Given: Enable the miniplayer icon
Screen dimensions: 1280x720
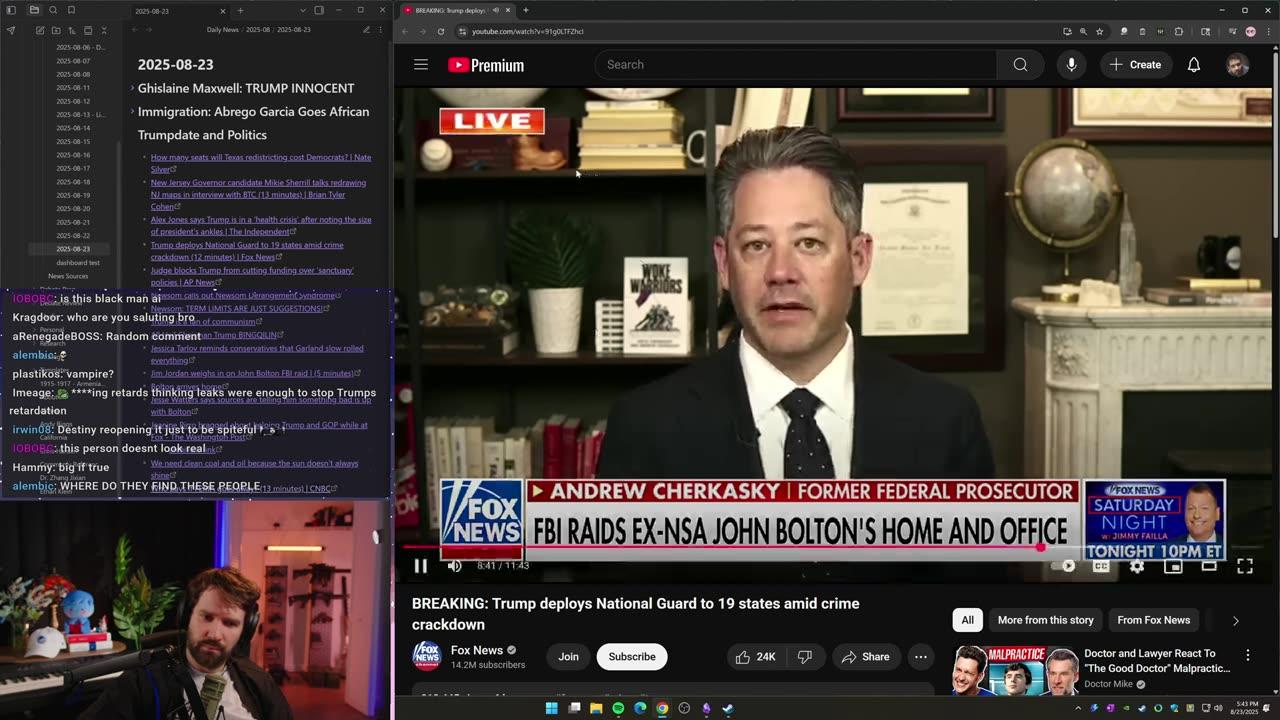Looking at the screenshot, I should 1173,566.
